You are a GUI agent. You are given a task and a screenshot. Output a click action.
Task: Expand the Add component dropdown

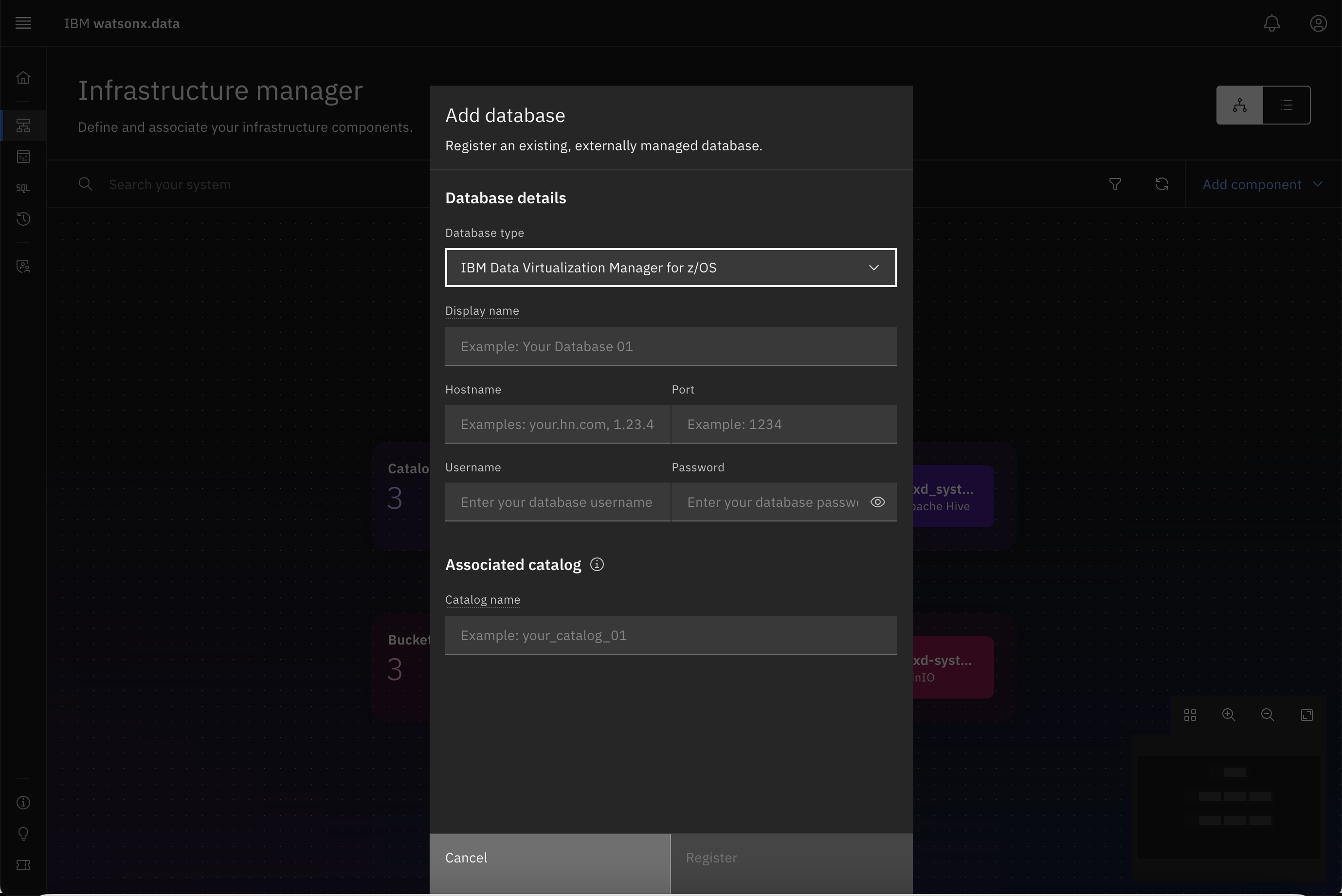(1263, 184)
